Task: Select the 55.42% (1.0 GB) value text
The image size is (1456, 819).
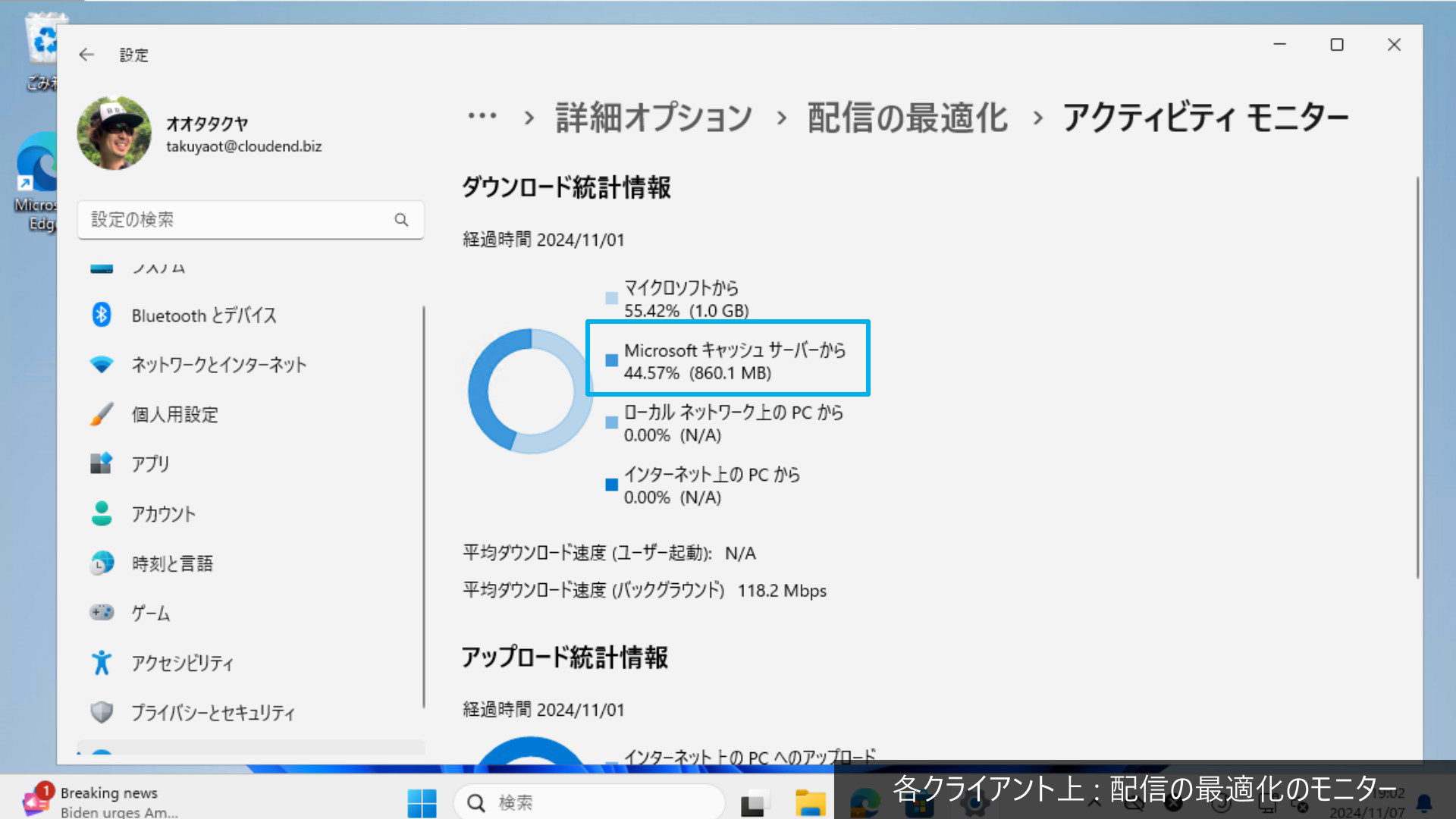Action: (x=686, y=311)
